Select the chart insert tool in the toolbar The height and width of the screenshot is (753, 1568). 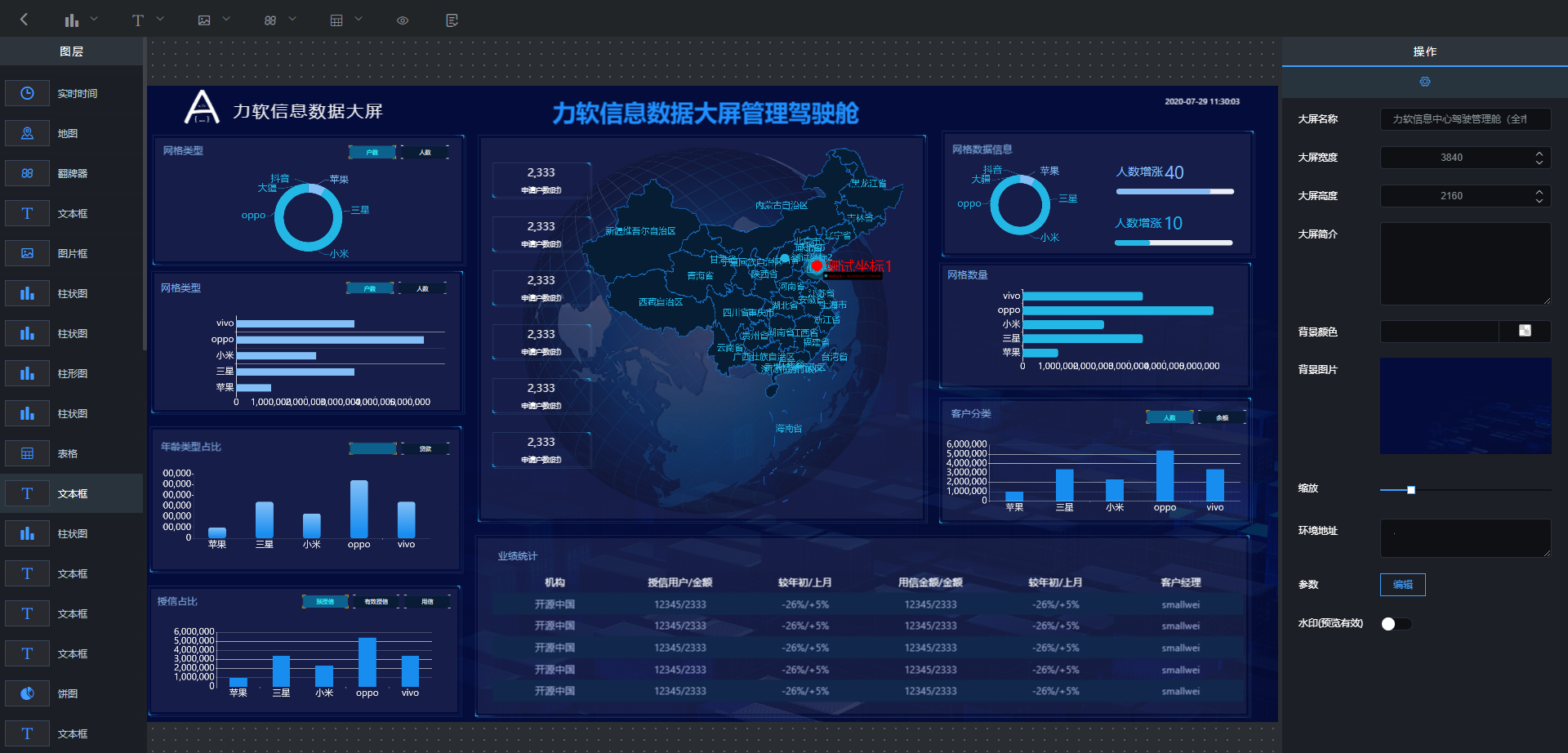point(73,19)
